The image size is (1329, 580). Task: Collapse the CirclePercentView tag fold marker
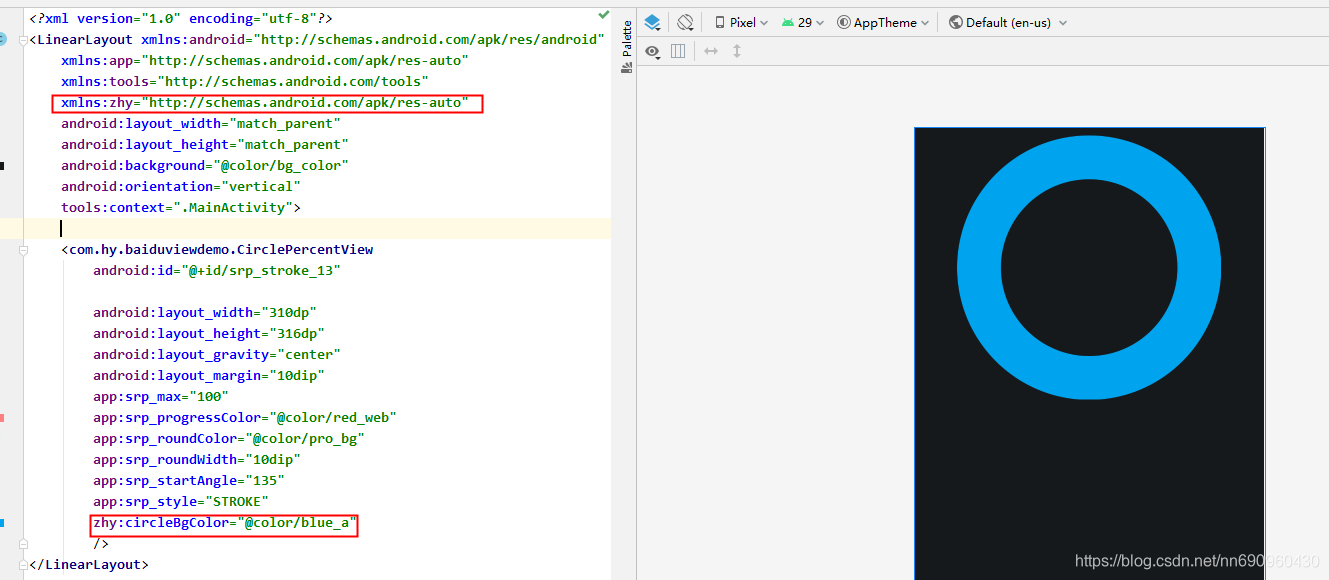tap(23, 250)
